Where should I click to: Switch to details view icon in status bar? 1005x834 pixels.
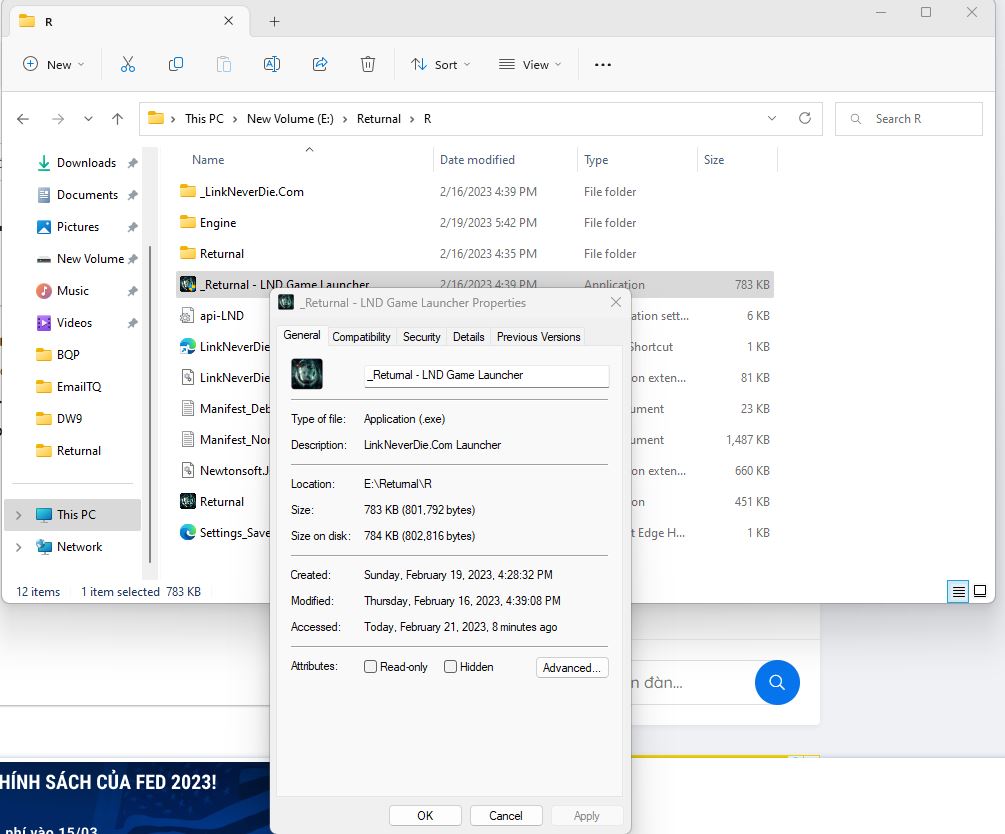pos(958,592)
